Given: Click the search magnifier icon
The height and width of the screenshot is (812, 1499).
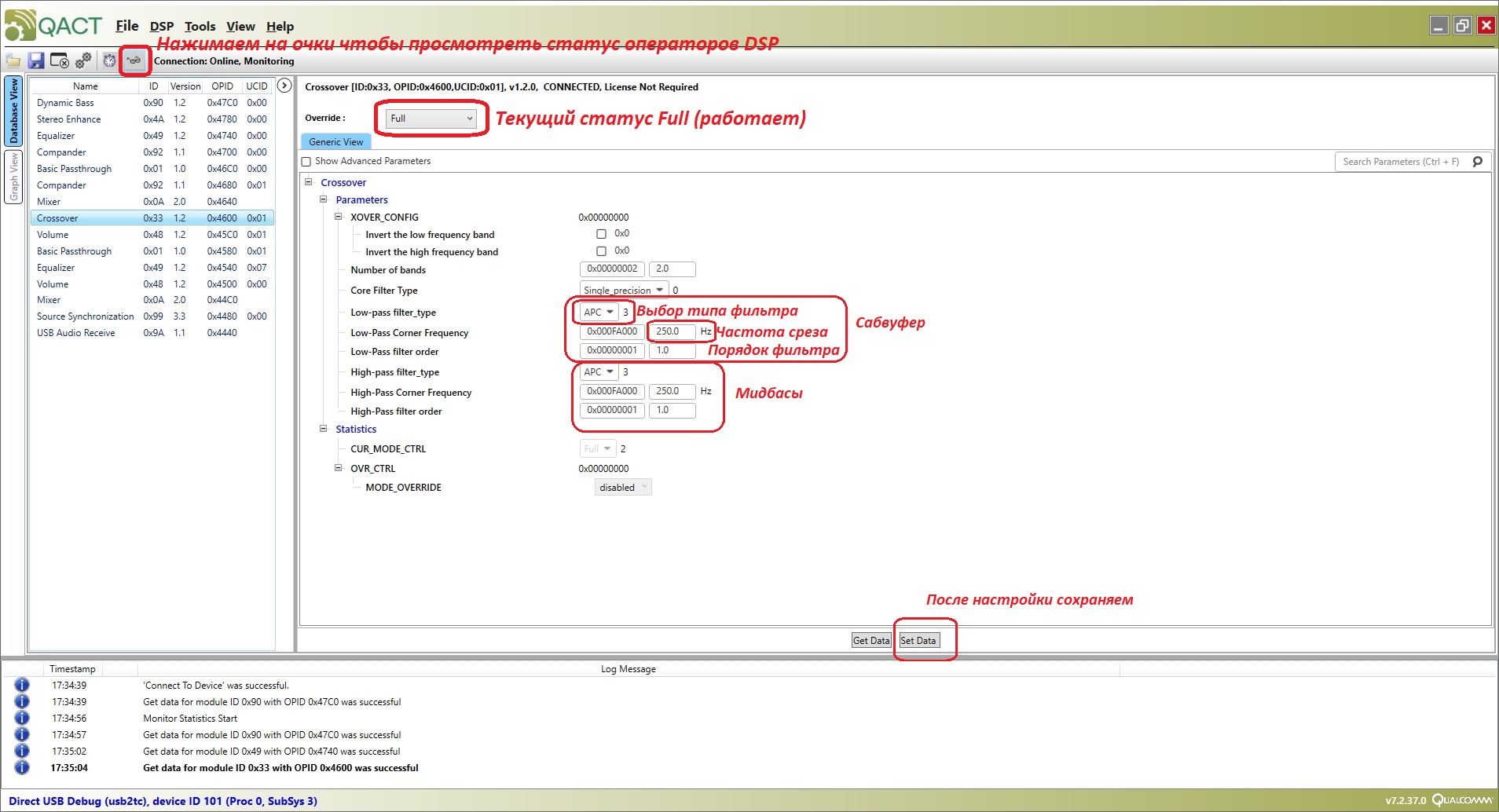Looking at the screenshot, I should point(1478,162).
